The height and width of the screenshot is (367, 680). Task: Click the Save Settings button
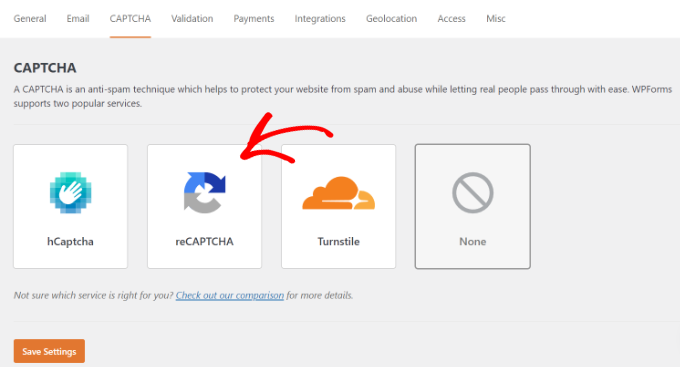[49, 351]
